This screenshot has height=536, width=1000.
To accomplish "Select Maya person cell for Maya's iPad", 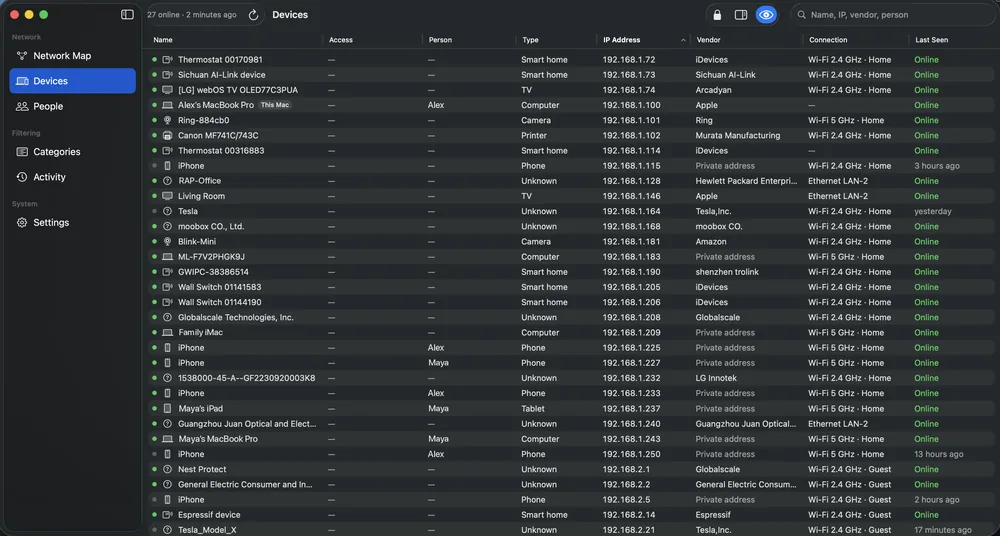I will click(438, 408).
